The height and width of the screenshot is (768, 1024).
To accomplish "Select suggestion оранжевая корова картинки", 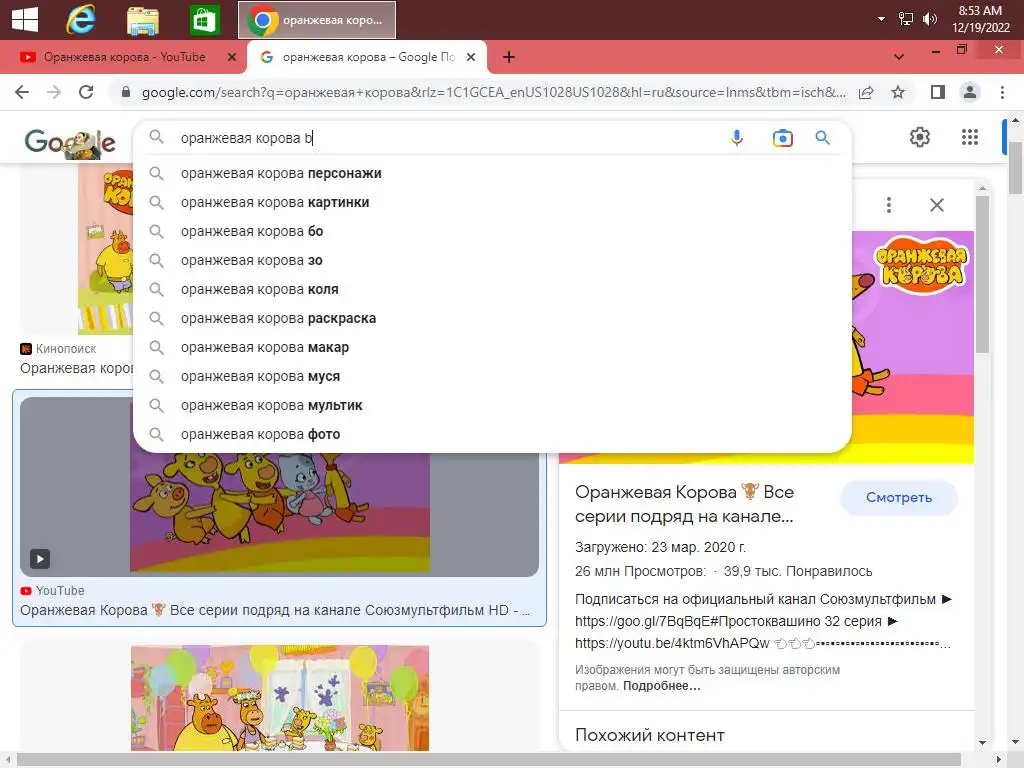I will (492, 202).
